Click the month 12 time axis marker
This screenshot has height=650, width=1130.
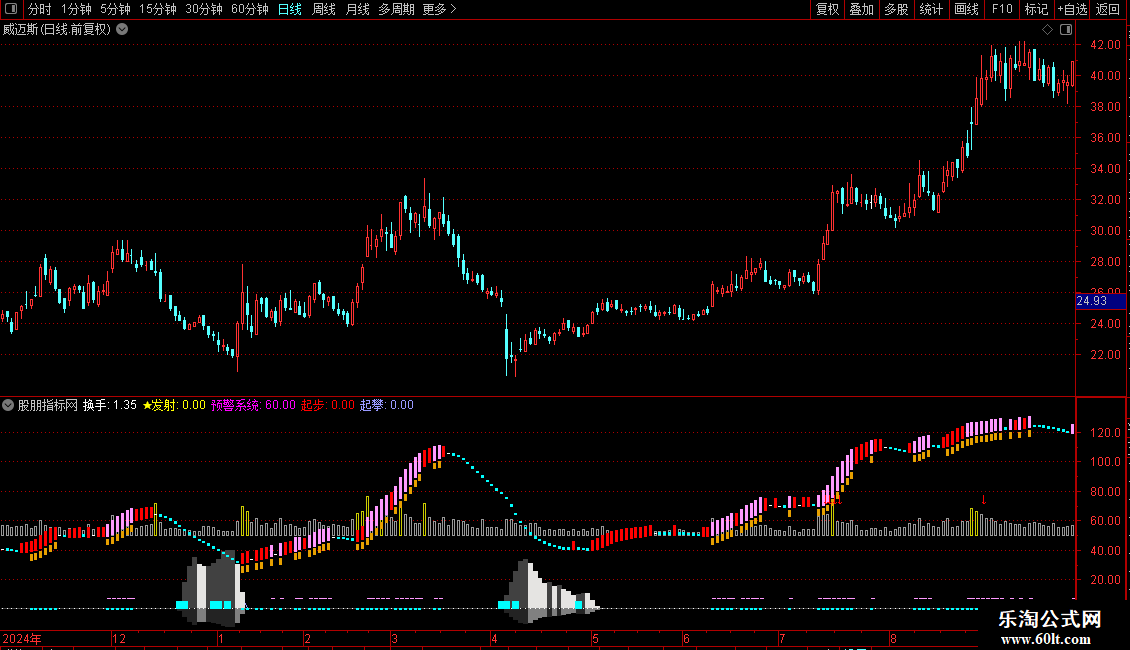pyautogui.click(x=119, y=638)
